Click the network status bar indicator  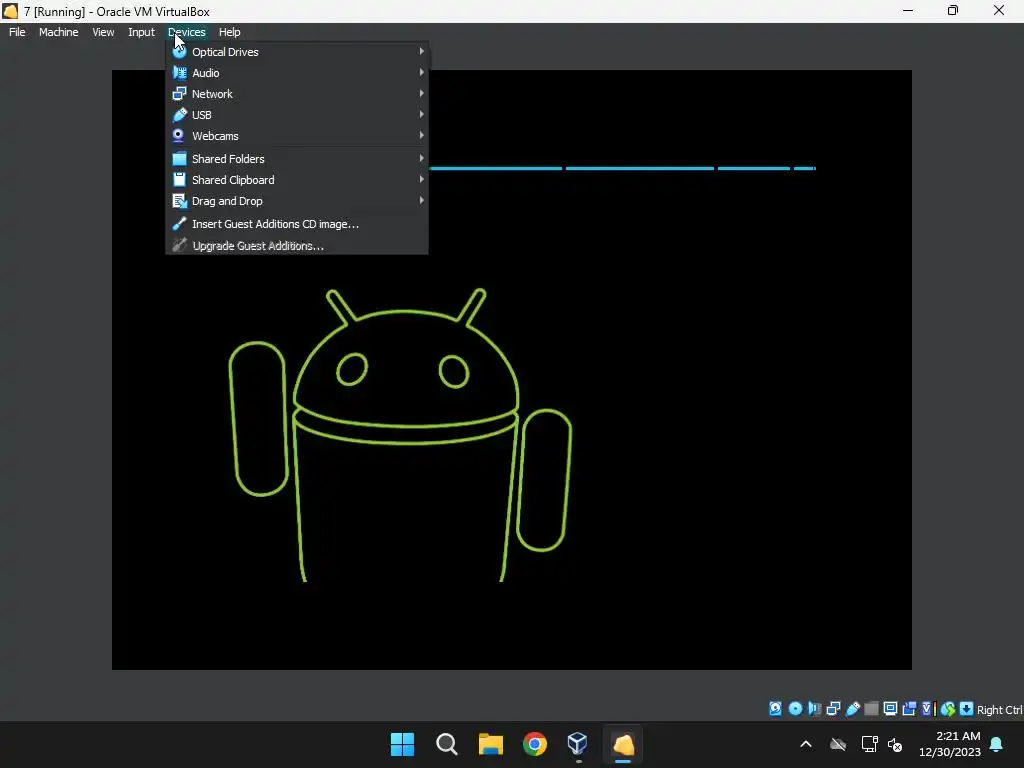tap(833, 709)
